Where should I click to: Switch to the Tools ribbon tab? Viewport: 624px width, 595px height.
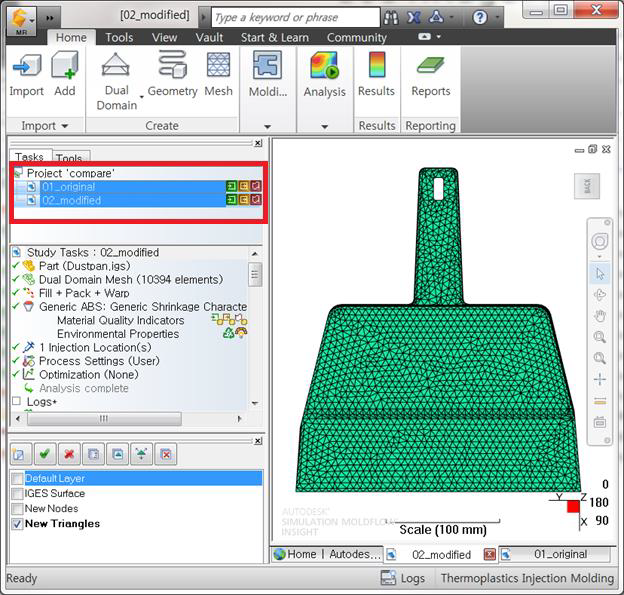(x=119, y=37)
